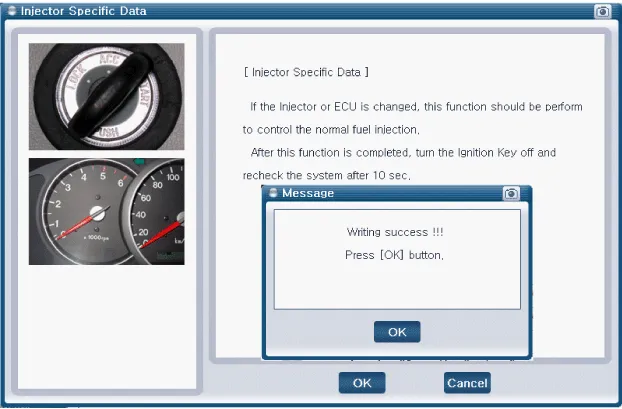This screenshot has height=409, width=622.
Task: Click the app icon beside Injector Specific Data title
Action: click(11, 11)
